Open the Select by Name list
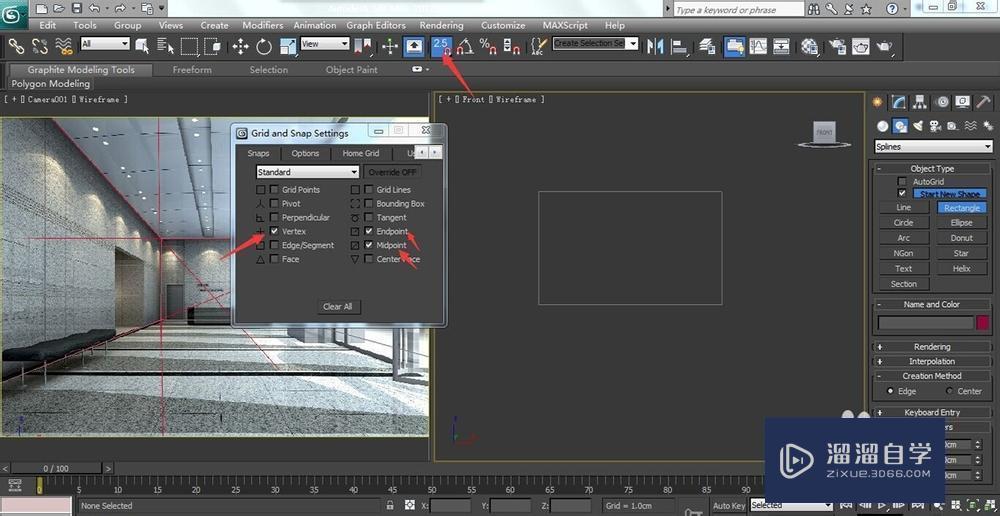The image size is (1000, 516). tap(166, 46)
